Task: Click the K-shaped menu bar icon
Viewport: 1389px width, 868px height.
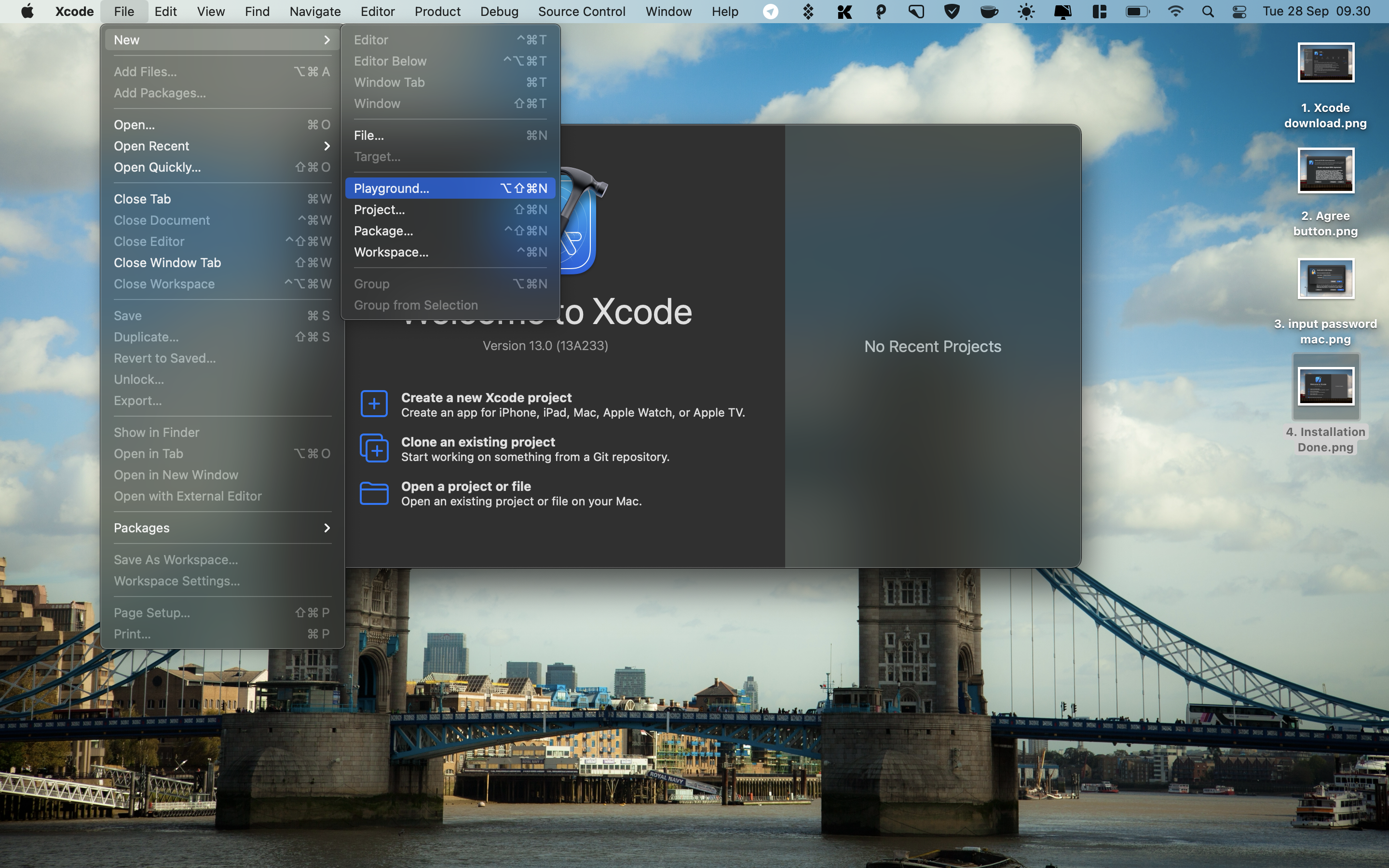Action: point(844,12)
